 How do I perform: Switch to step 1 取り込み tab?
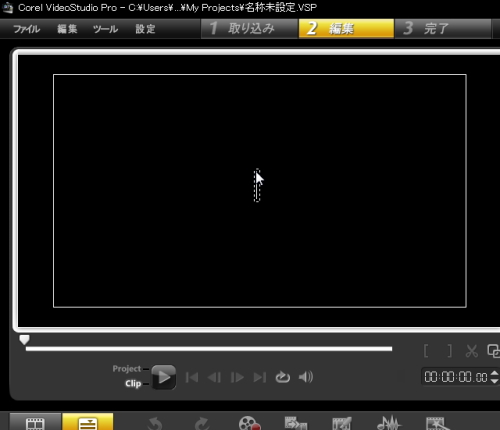tap(249, 29)
